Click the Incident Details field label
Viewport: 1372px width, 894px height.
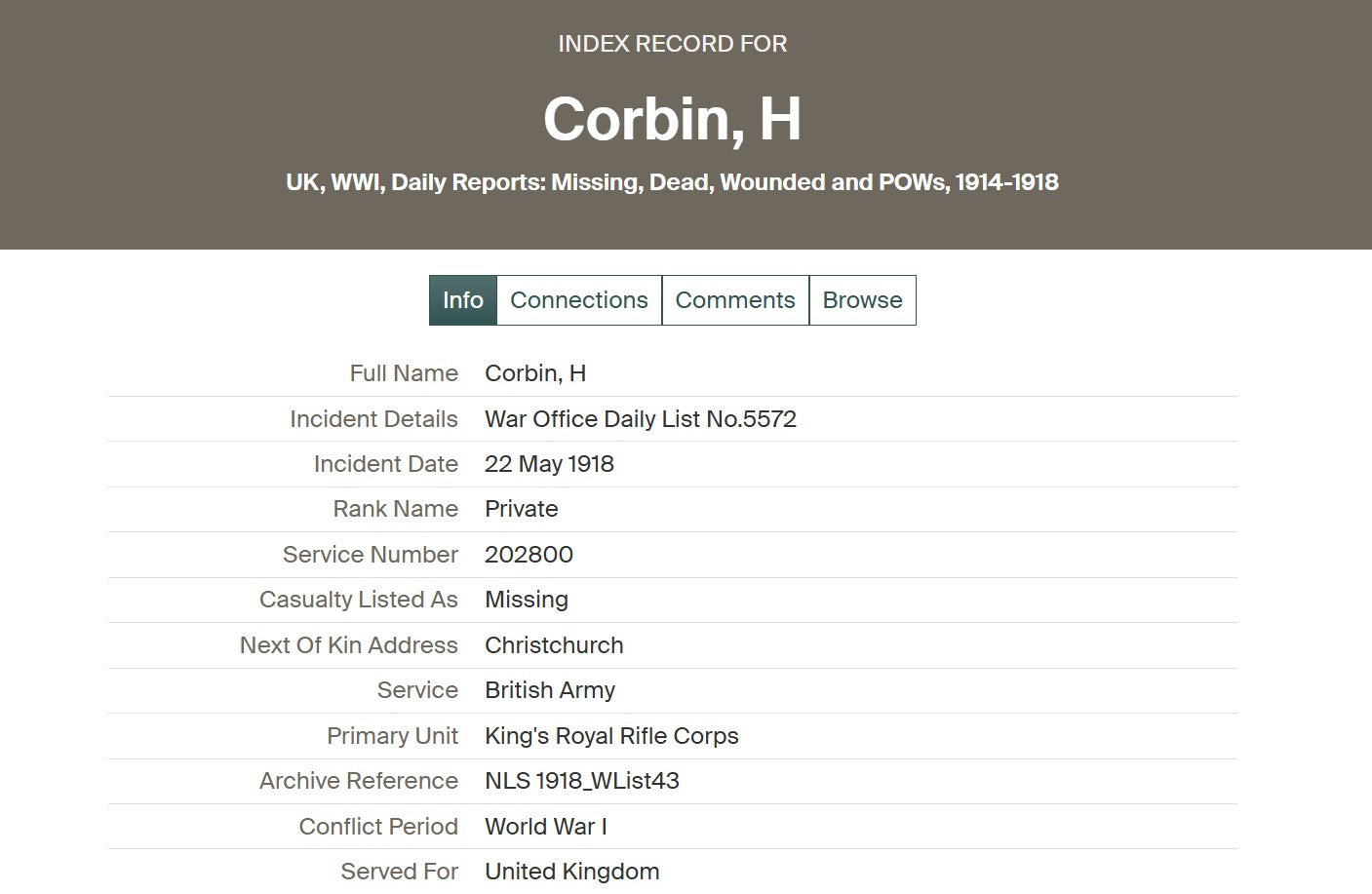pos(373,419)
